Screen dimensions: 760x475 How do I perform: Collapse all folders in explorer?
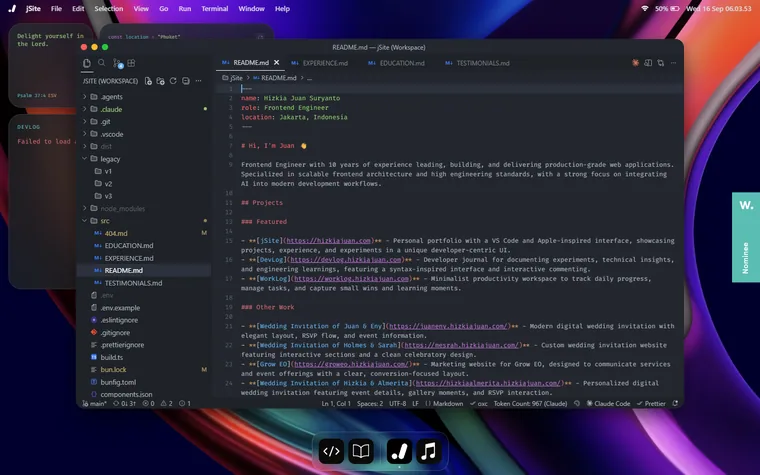(x=186, y=81)
